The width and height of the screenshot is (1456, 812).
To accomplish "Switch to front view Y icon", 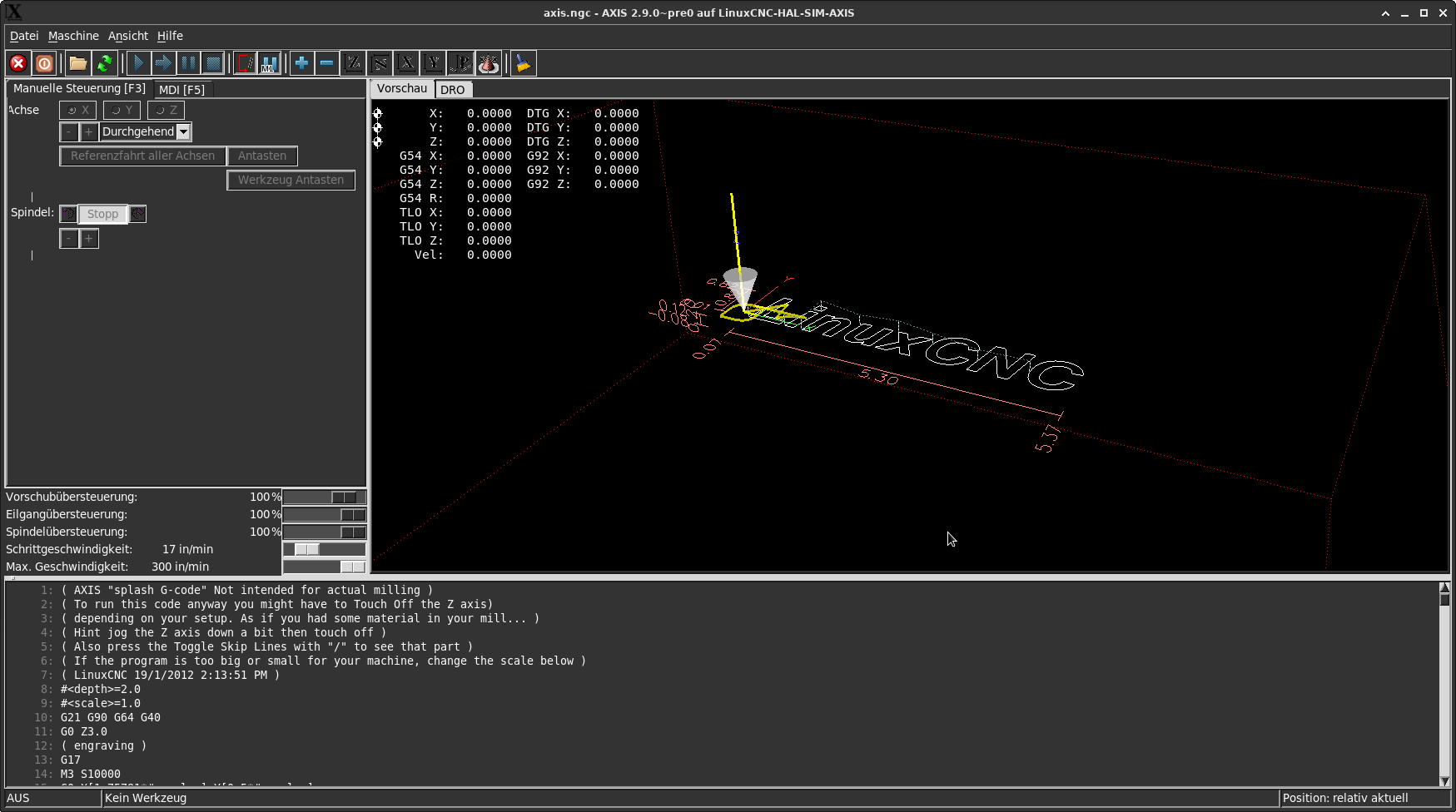I will coord(433,63).
